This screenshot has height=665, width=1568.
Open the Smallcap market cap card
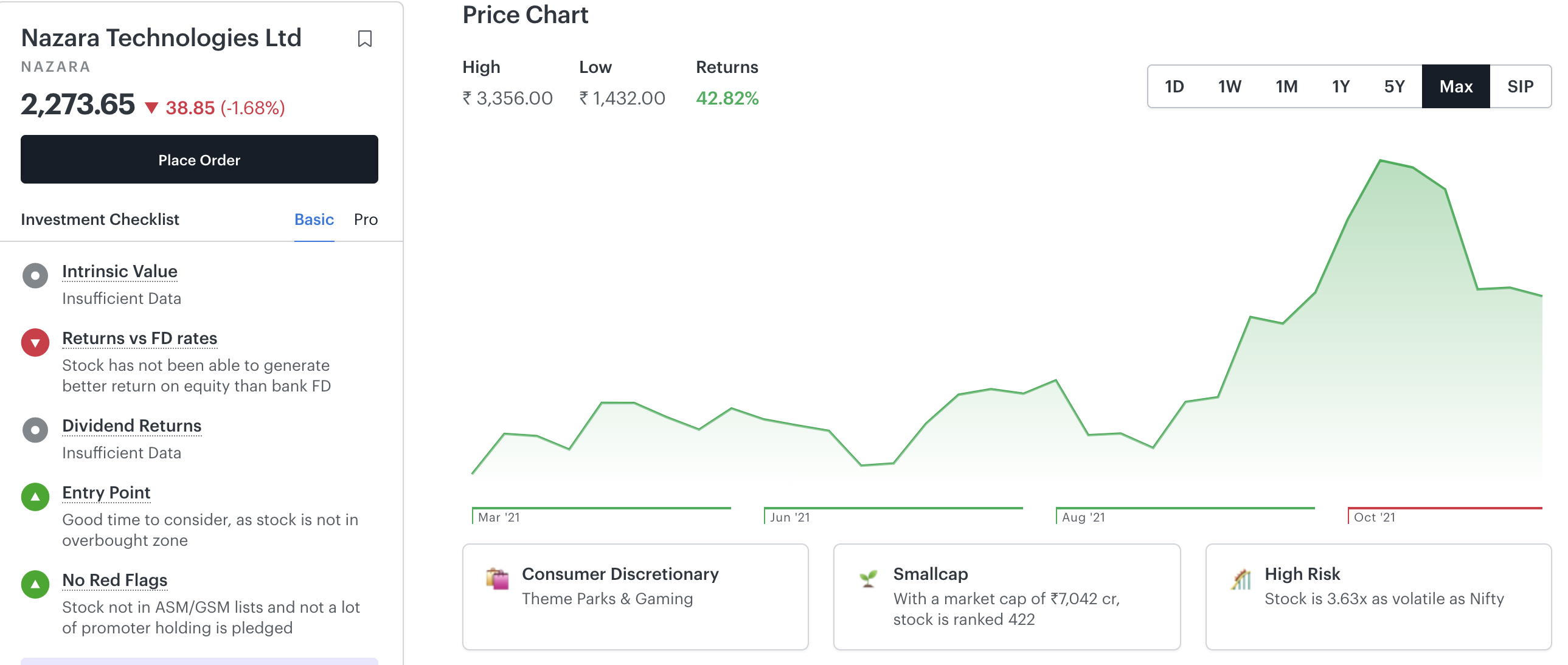[1007, 597]
